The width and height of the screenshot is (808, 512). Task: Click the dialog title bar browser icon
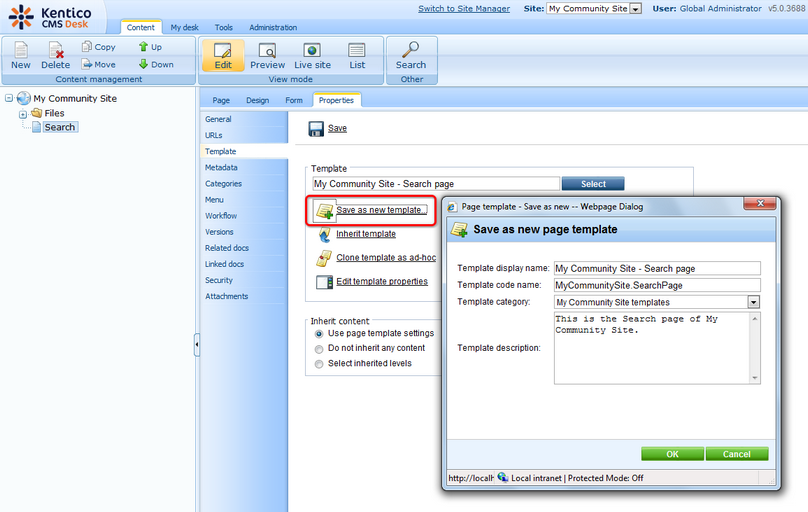click(x=452, y=207)
